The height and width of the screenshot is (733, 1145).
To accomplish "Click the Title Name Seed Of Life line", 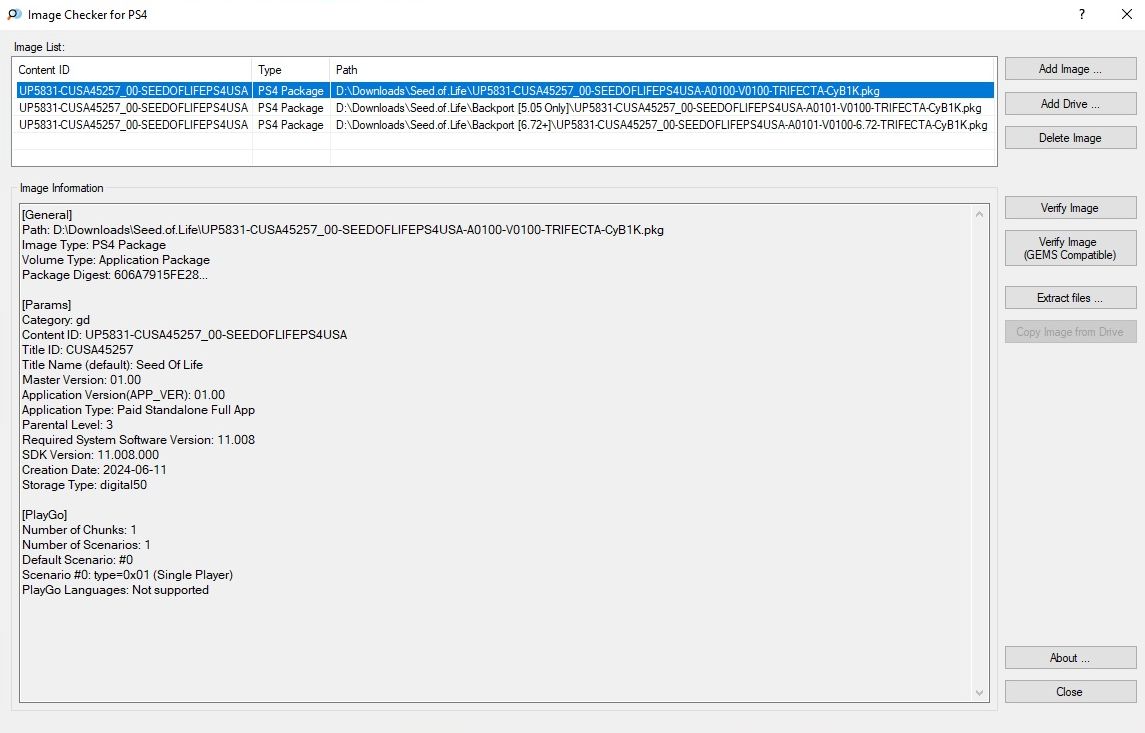I will click(x=112, y=365).
